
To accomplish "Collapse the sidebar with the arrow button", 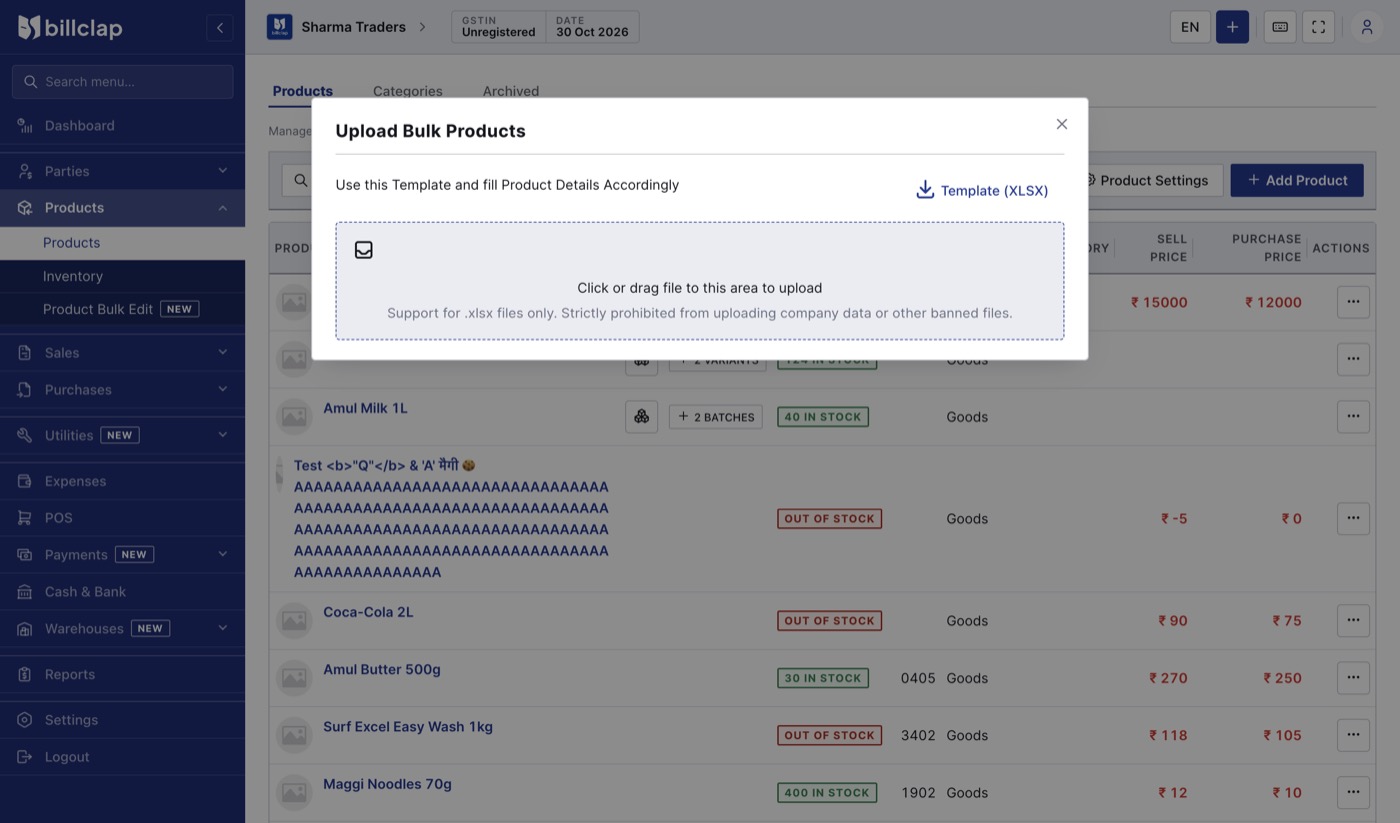I will tap(220, 27).
